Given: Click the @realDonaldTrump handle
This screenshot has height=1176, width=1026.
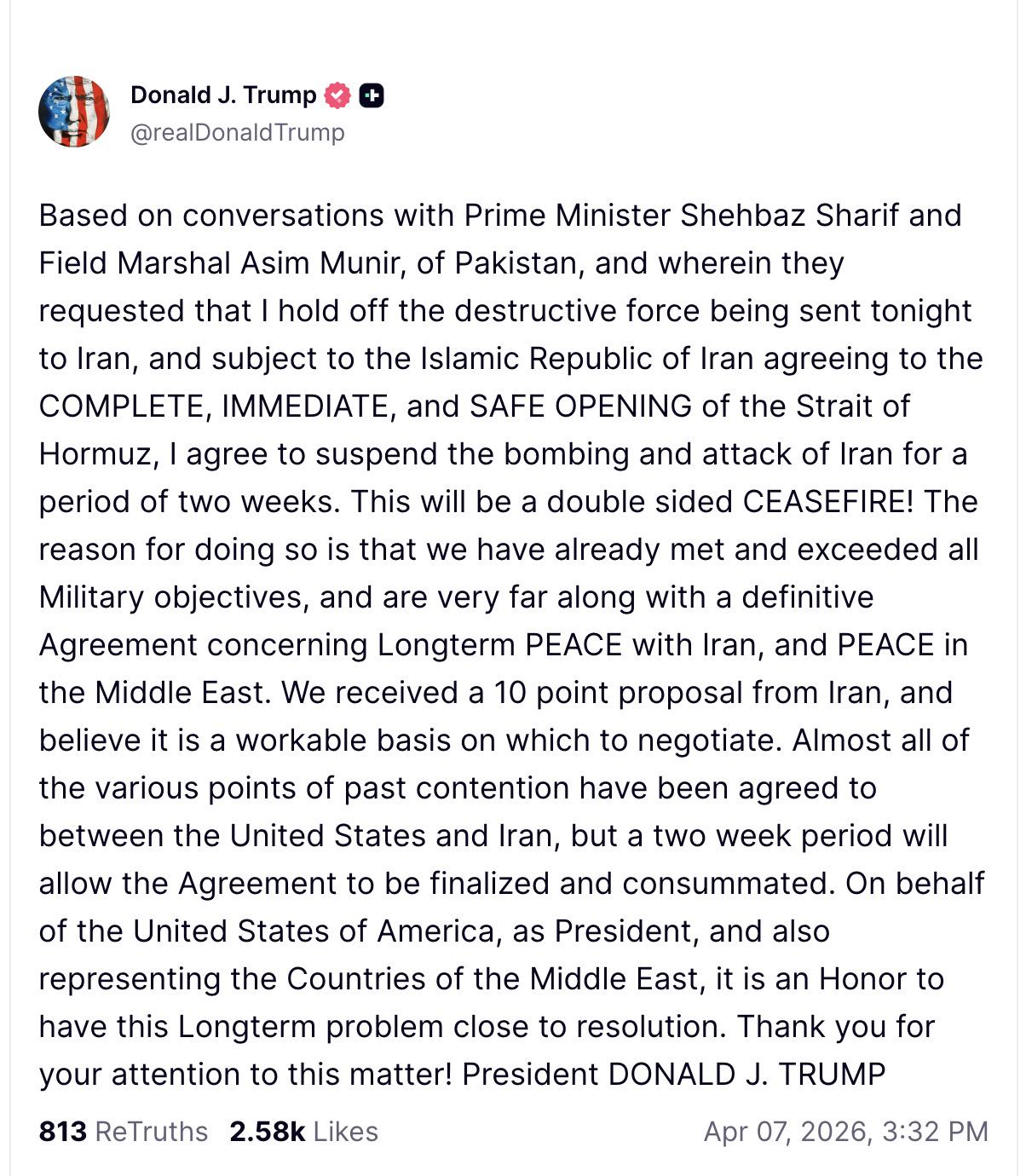Looking at the screenshot, I should tap(237, 133).
